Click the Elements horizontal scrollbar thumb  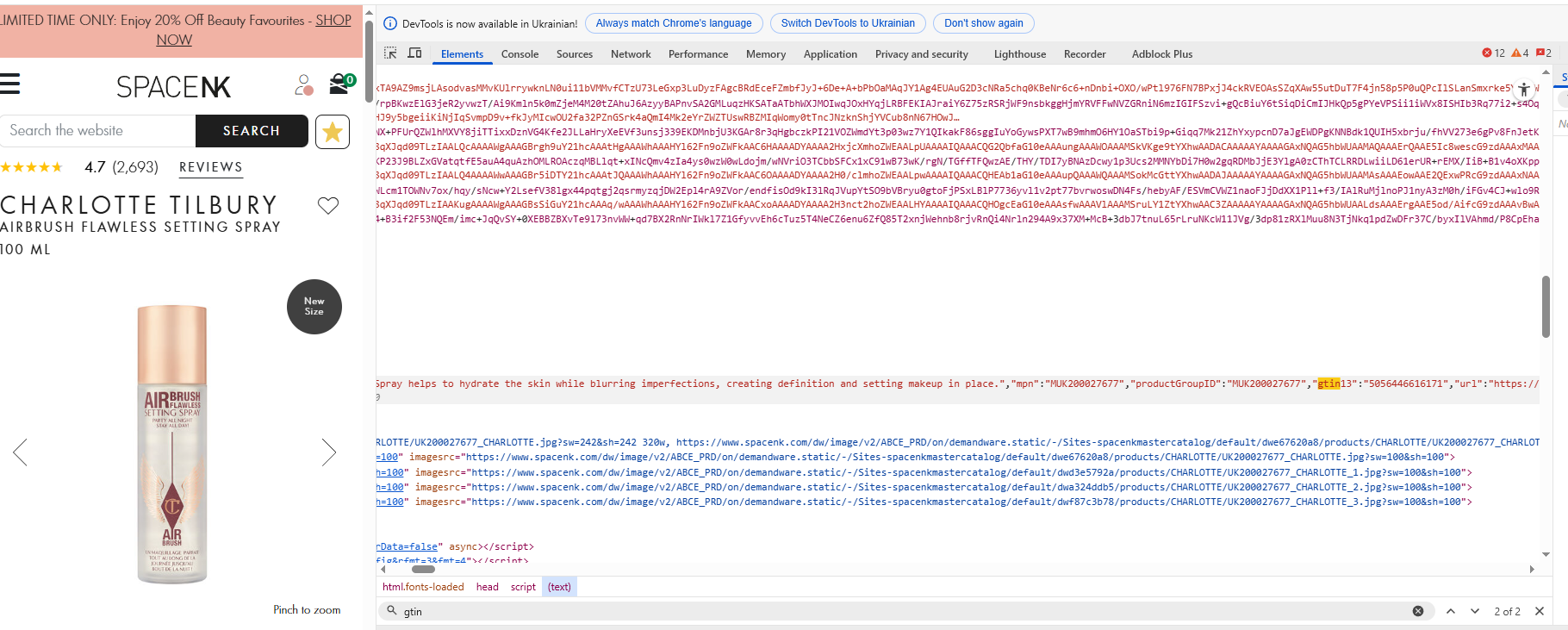pyautogui.click(x=423, y=569)
